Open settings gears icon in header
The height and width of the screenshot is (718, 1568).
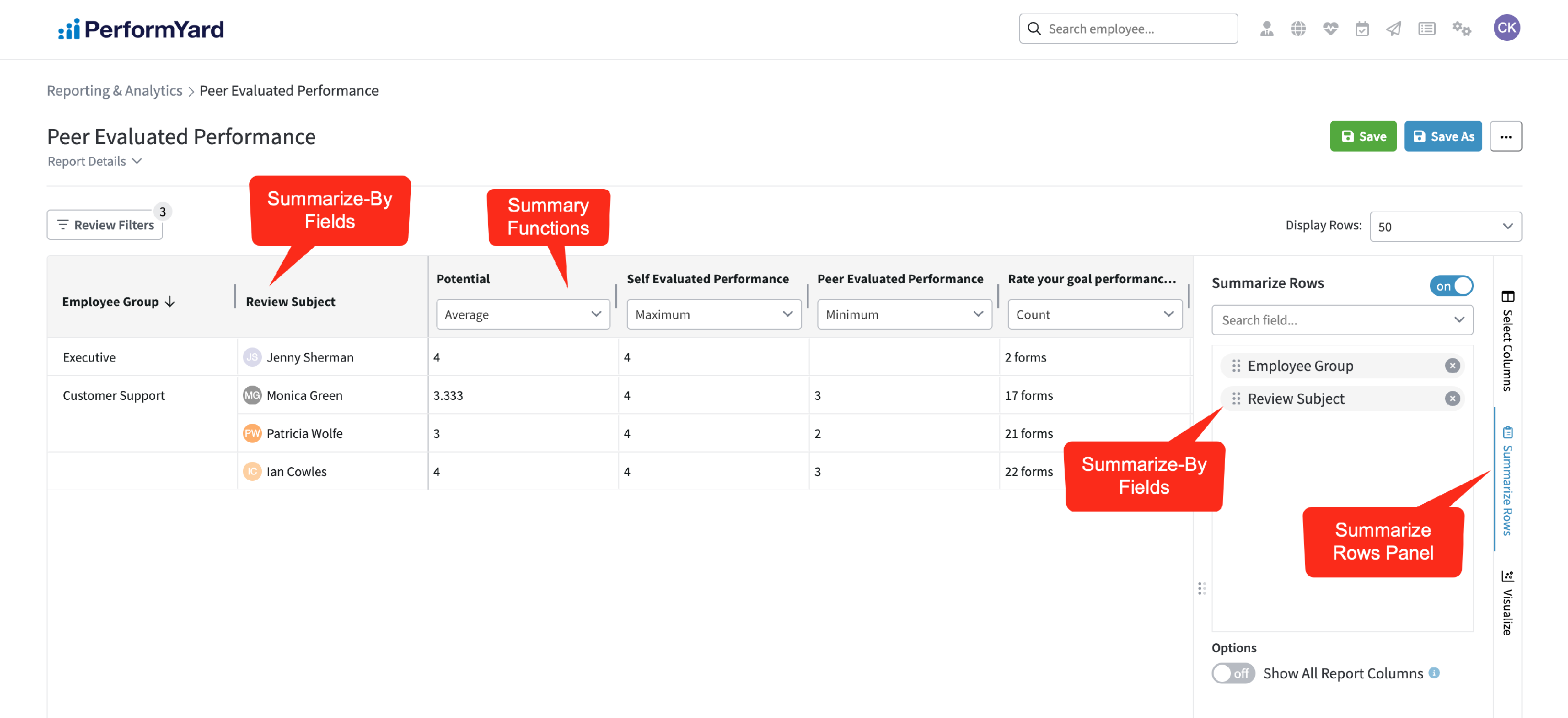point(1461,29)
